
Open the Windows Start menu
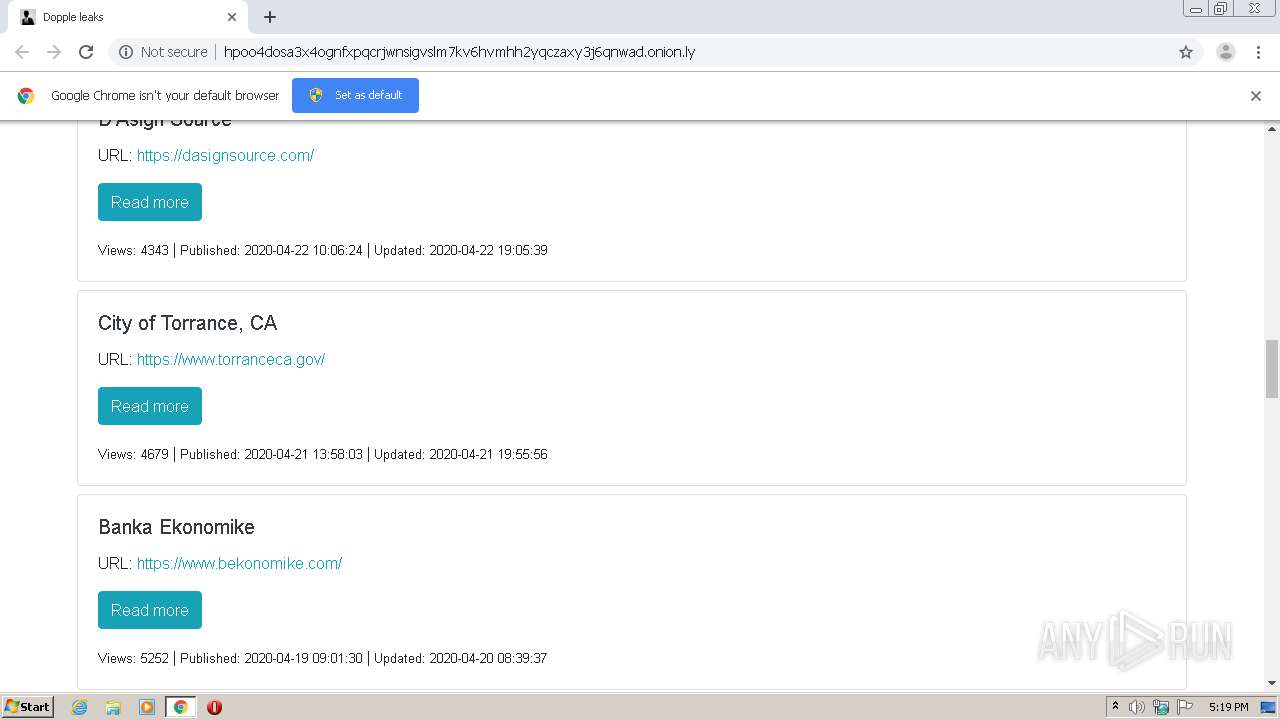pyautogui.click(x=27, y=707)
